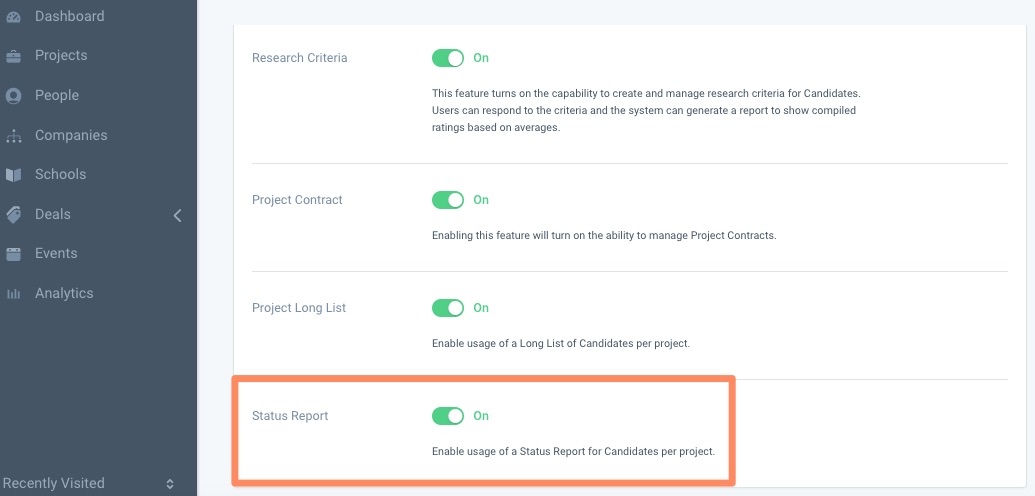Click the Analytics bar chart icon
Image resolution: width=1035 pixels, height=496 pixels.
coord(13,294)
